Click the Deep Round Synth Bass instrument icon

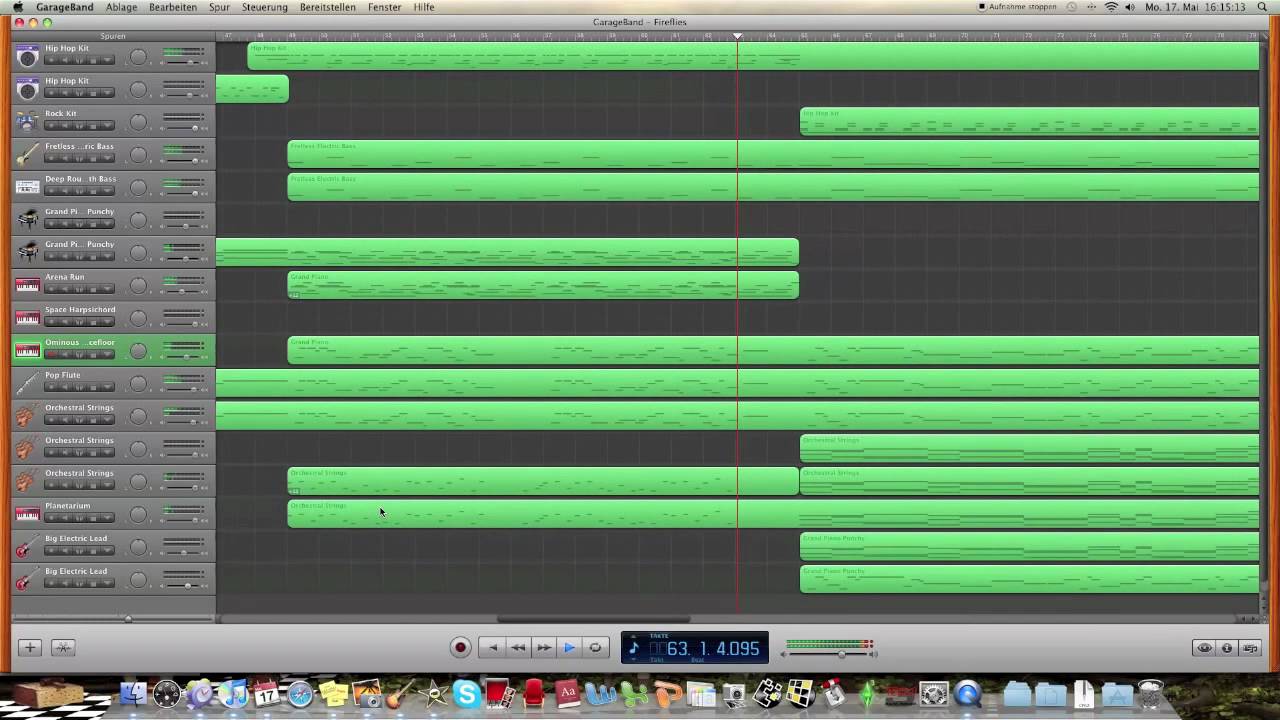(x=27, y=187)
